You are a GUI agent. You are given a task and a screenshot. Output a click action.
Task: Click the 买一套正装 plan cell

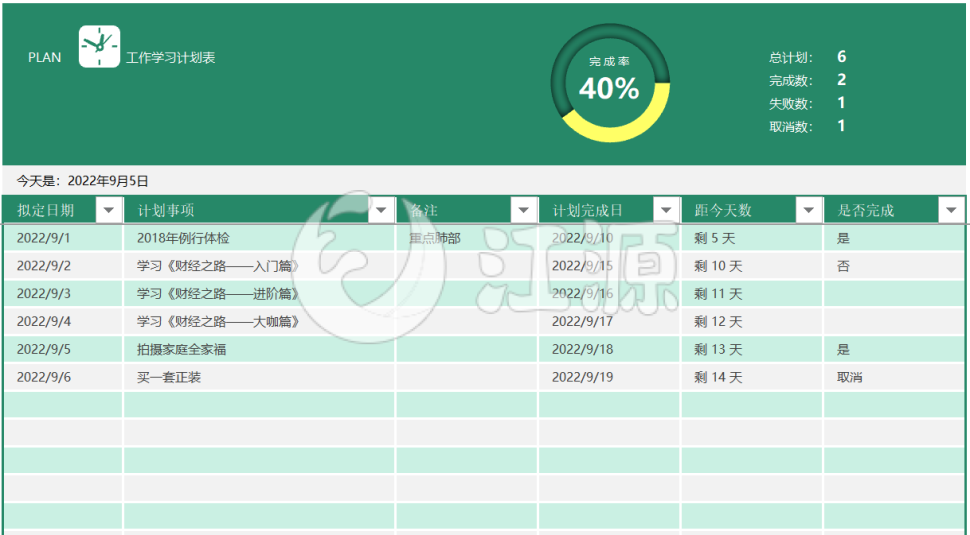coord(169,377)
